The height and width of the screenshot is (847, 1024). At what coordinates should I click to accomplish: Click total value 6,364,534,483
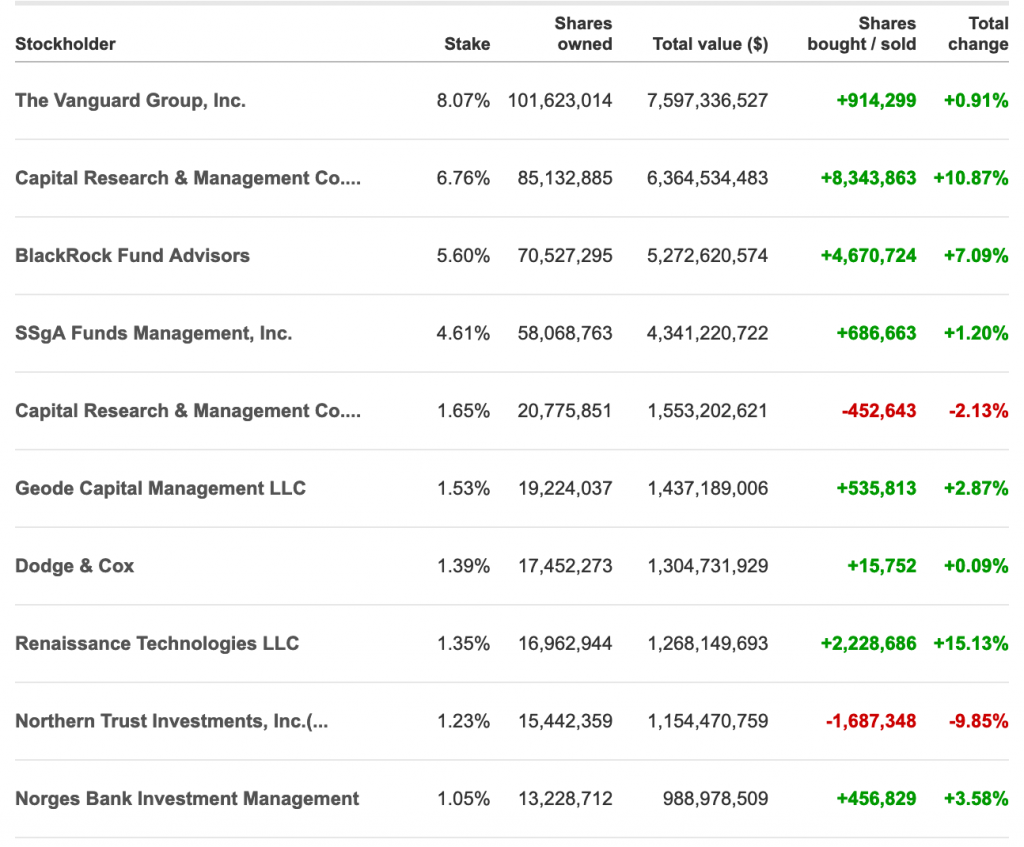(707, 178)
